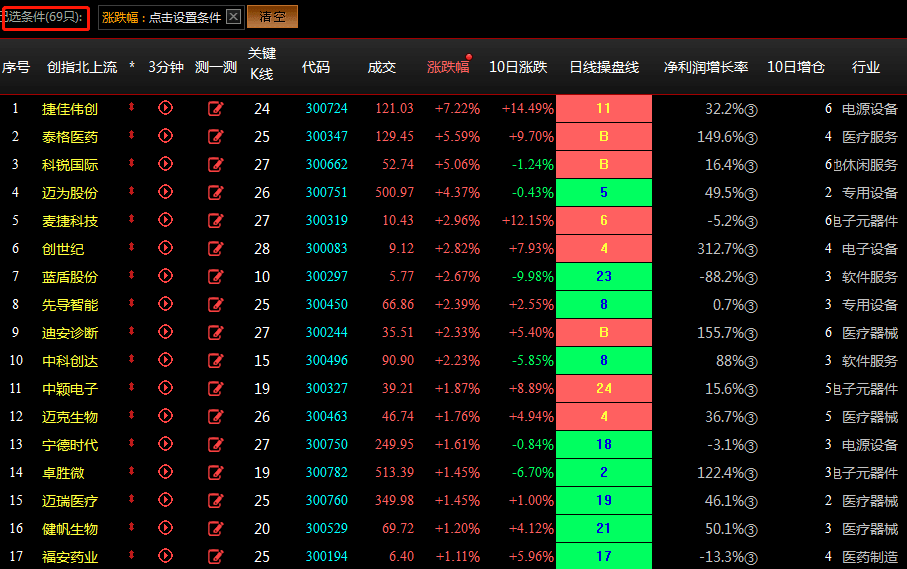Open stock code 300750
The height and width of the screenshot is (569, 907).
327,444
